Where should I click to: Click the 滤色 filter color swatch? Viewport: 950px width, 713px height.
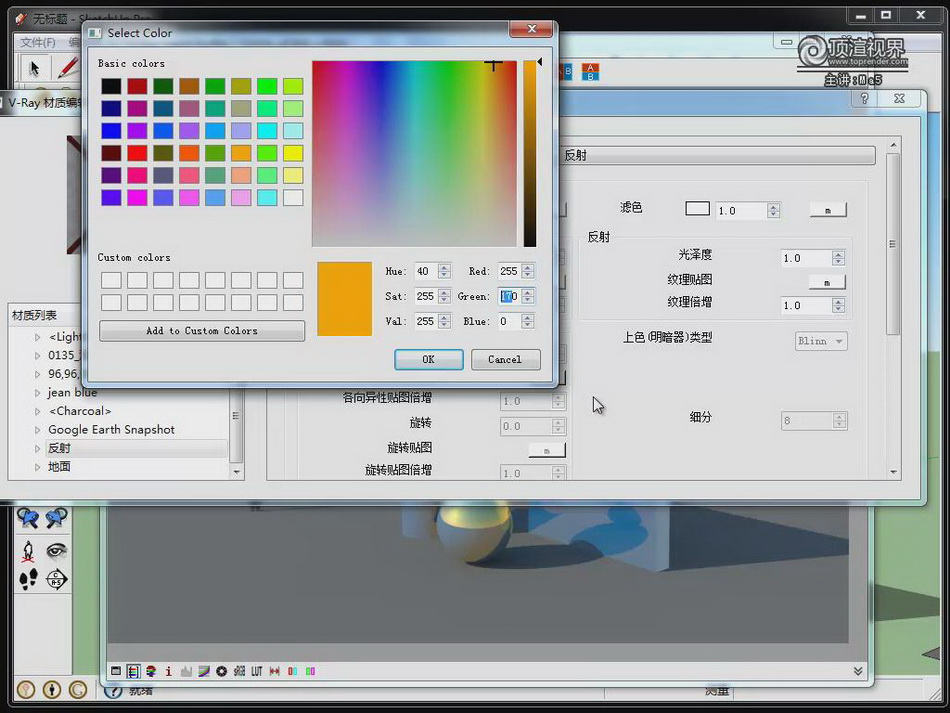tap(697, 209)
